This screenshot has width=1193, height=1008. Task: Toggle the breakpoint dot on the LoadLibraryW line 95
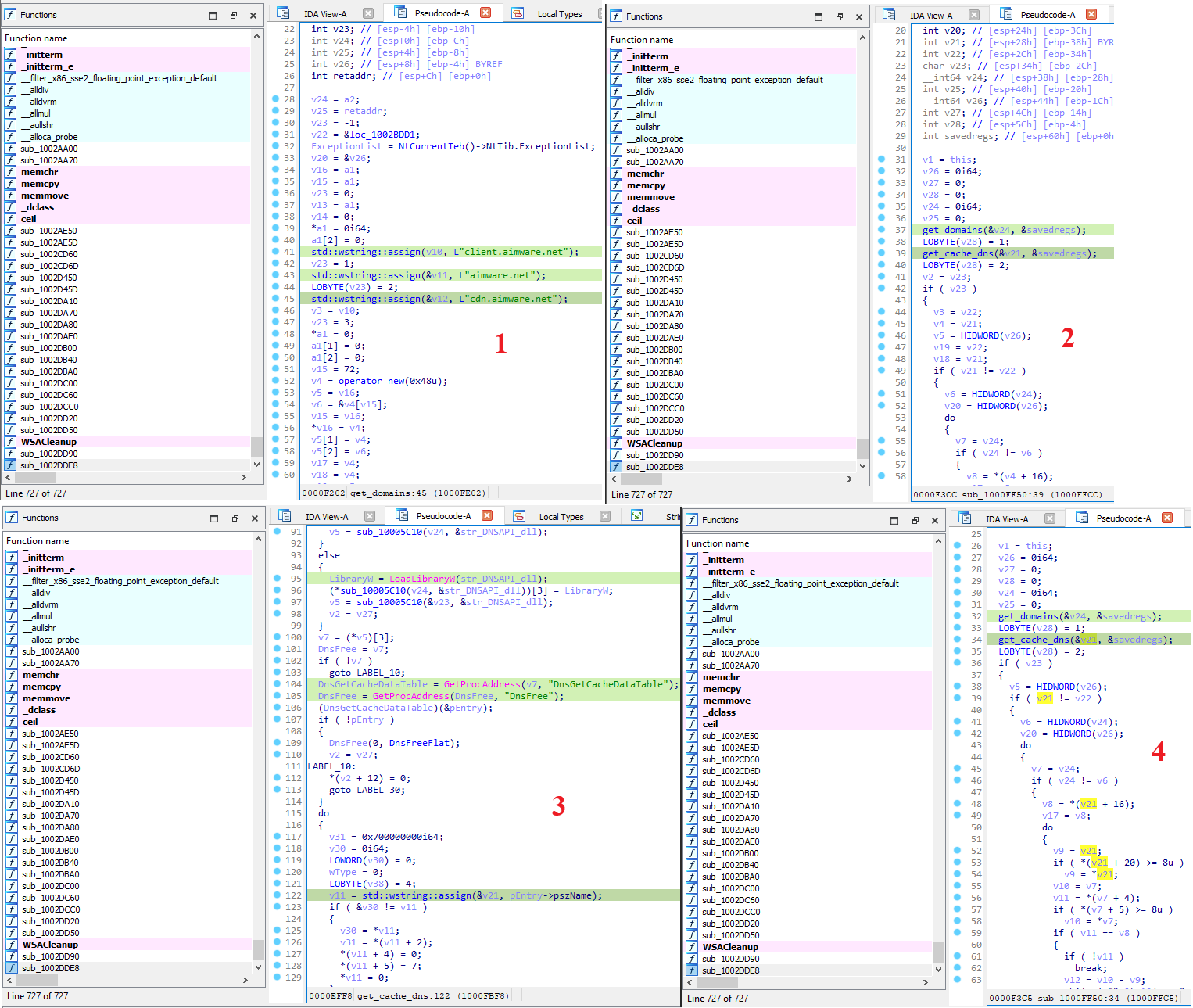(x=278, y=579)
